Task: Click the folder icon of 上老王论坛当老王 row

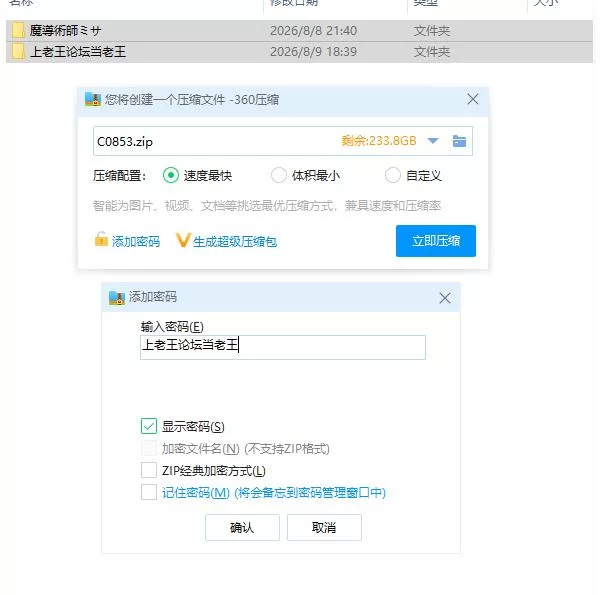Action: 18,52
